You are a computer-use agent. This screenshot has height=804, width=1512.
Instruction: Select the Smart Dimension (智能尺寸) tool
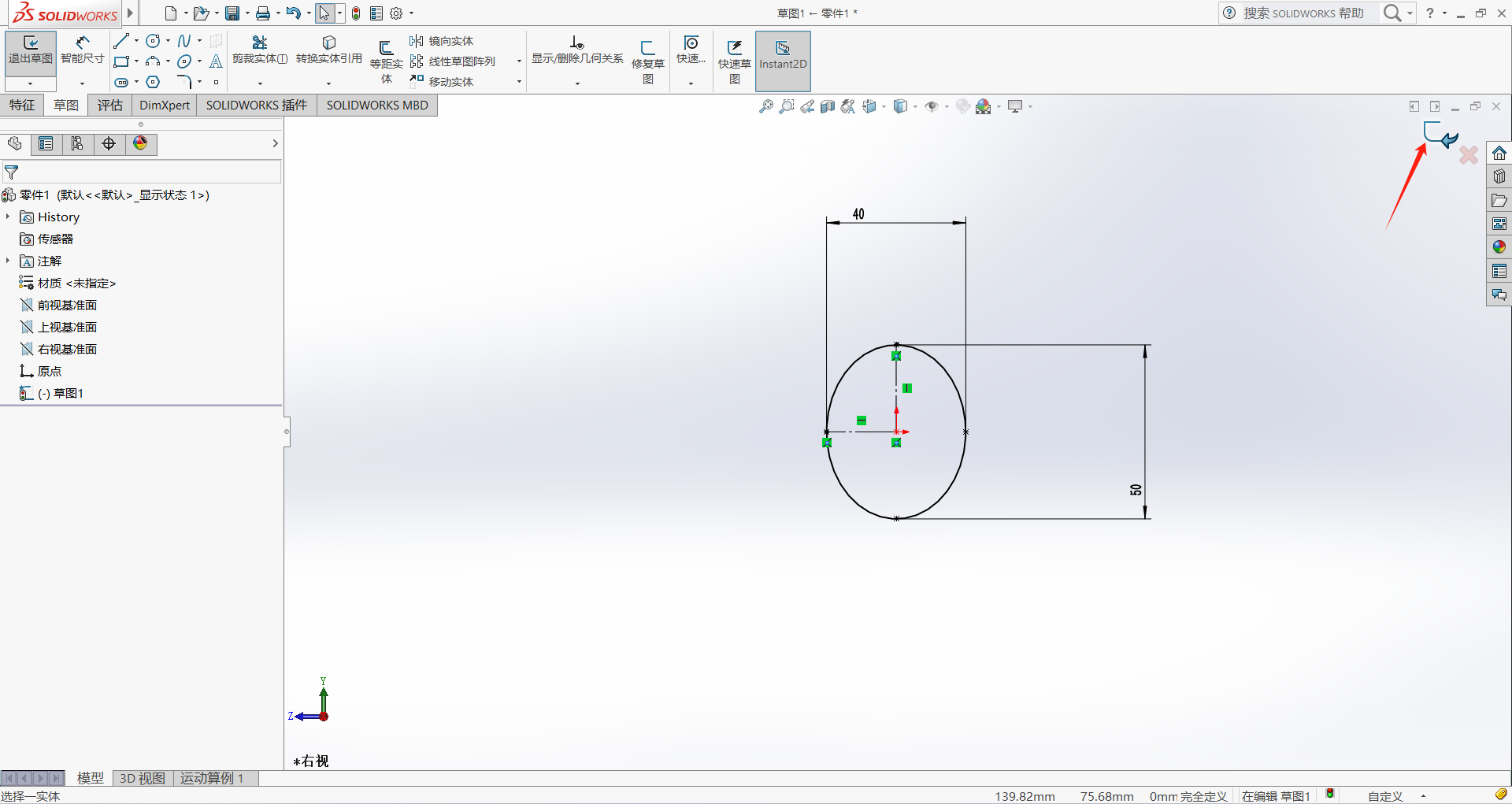(82, 50)
